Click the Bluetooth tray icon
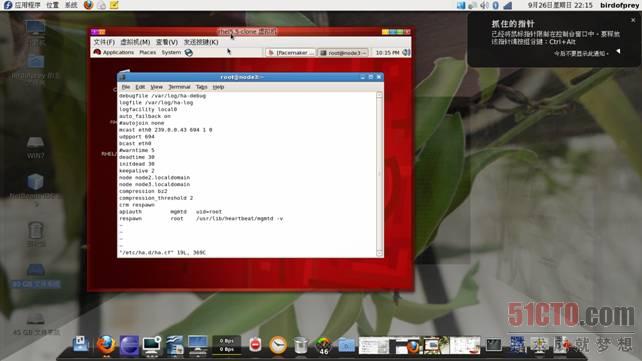The height and width of the screenshot is (361, 642). 495,5
